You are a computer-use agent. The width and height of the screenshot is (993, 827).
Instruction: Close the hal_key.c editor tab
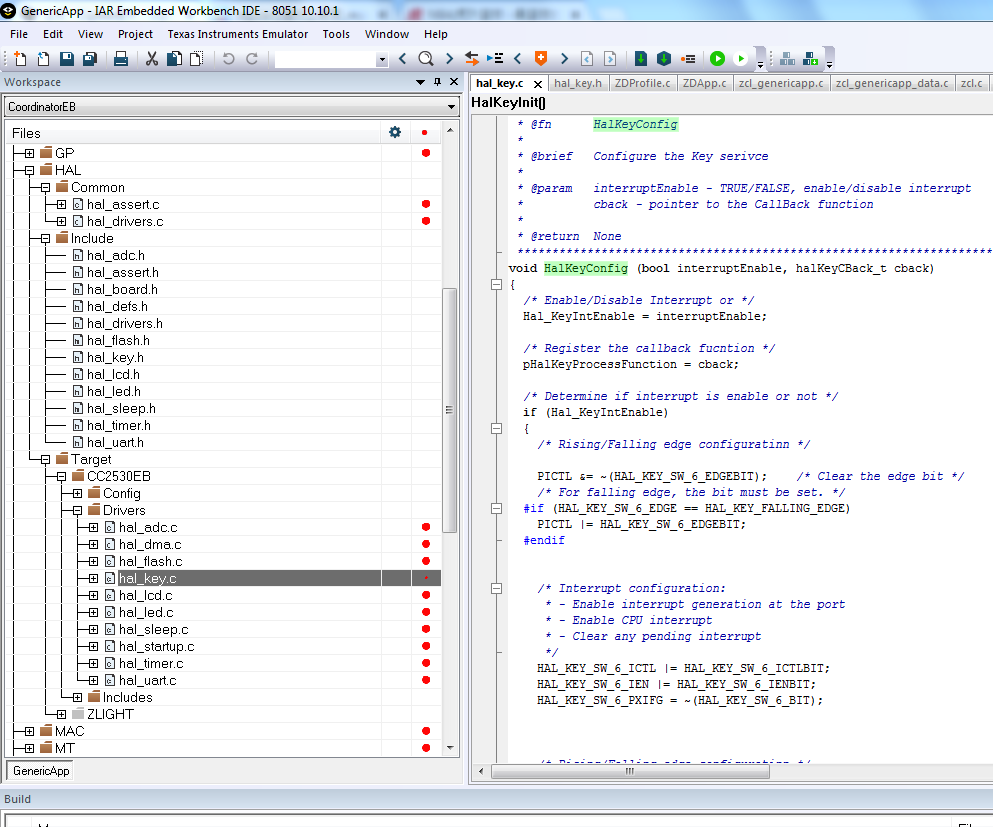click(537, 84)
